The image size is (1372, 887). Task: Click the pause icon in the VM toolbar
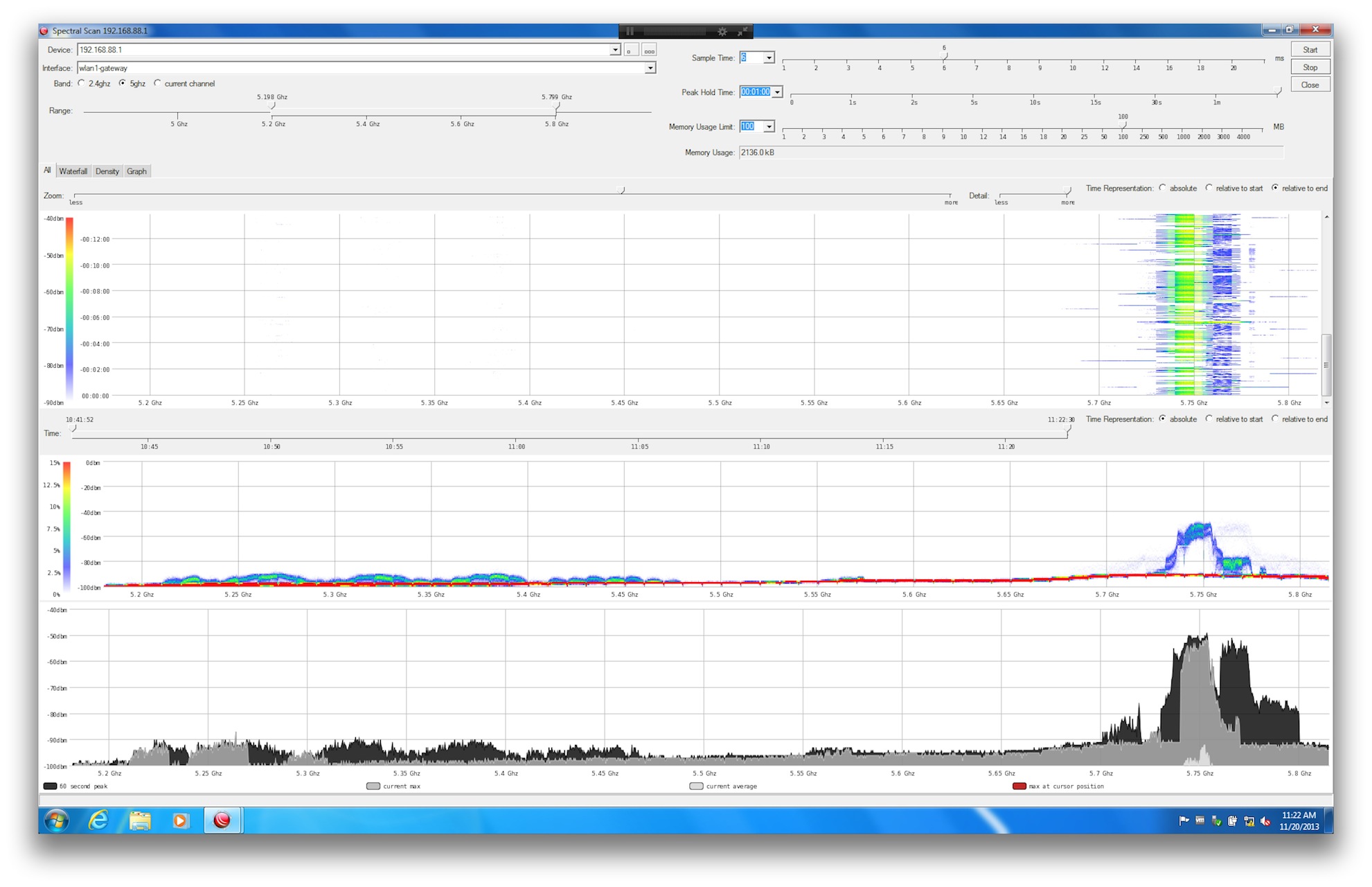pyautogui.click(x=630, y=31)
